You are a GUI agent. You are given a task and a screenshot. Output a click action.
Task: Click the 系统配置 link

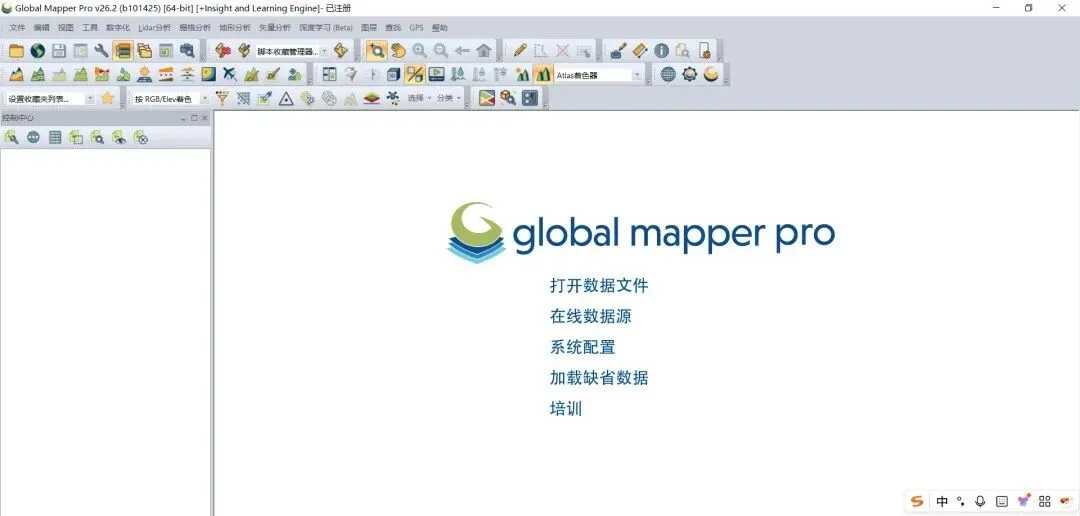[582, 347]
